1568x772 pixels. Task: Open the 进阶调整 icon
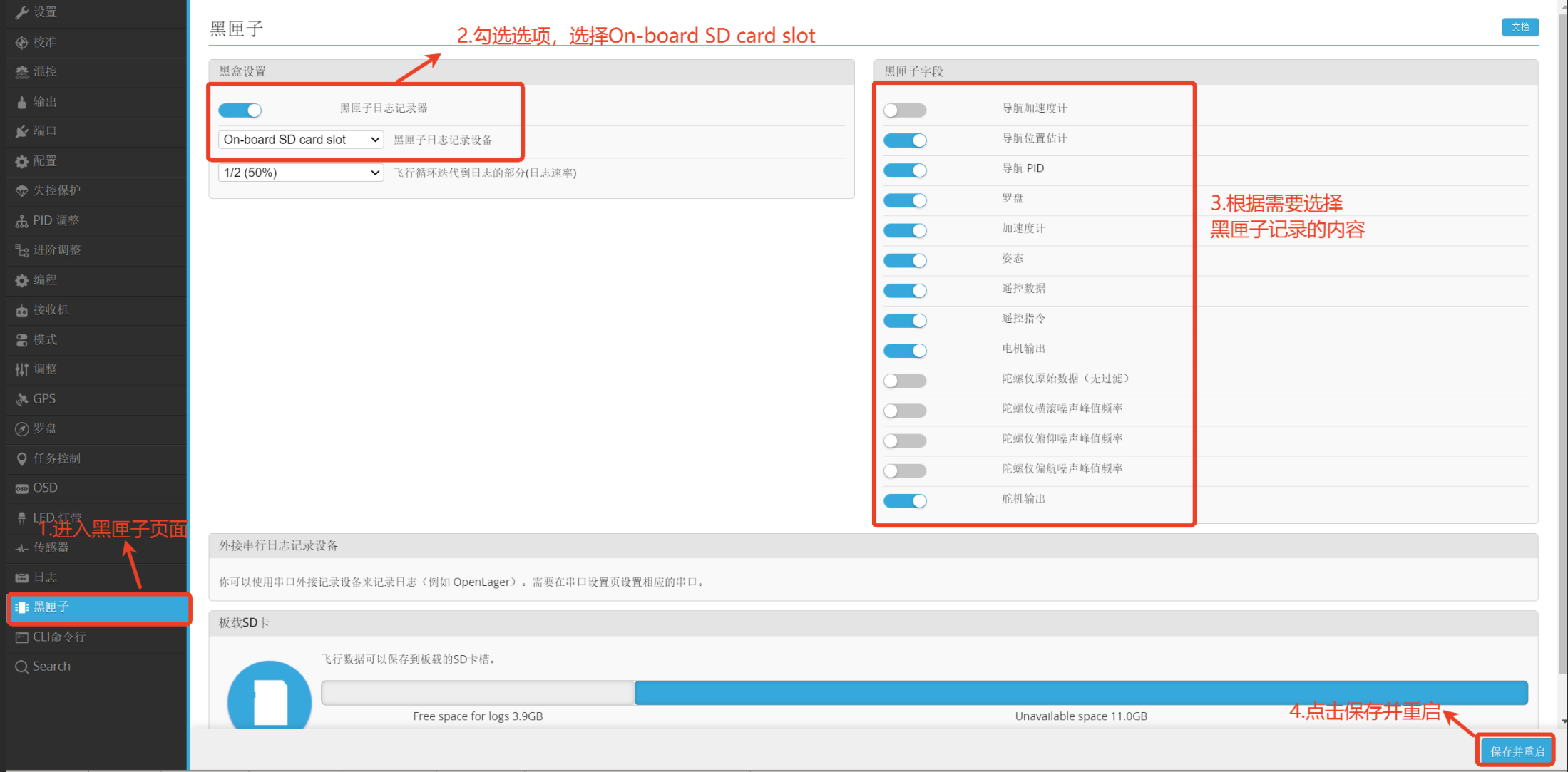click(x=22, y=250)
